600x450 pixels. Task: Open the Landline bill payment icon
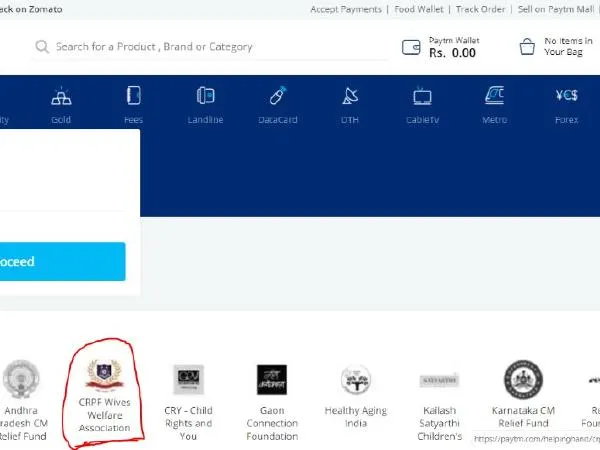205,96
